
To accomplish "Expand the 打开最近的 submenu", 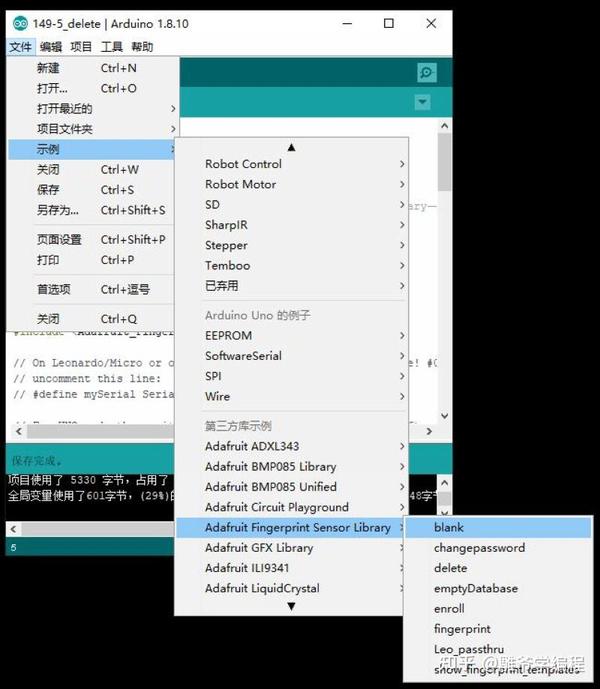I will pos(93,109).
